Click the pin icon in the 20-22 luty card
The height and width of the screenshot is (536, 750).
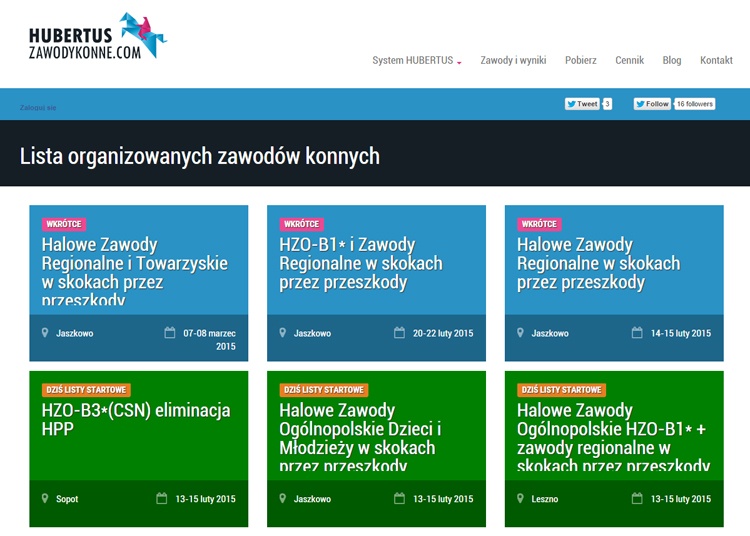283,333
